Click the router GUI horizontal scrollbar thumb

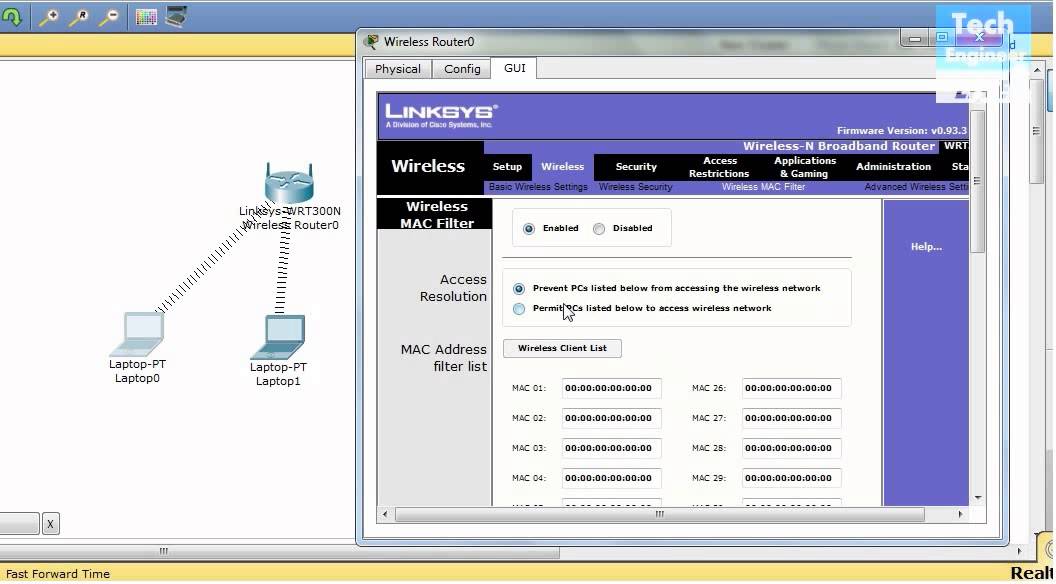tap(660, 514)
